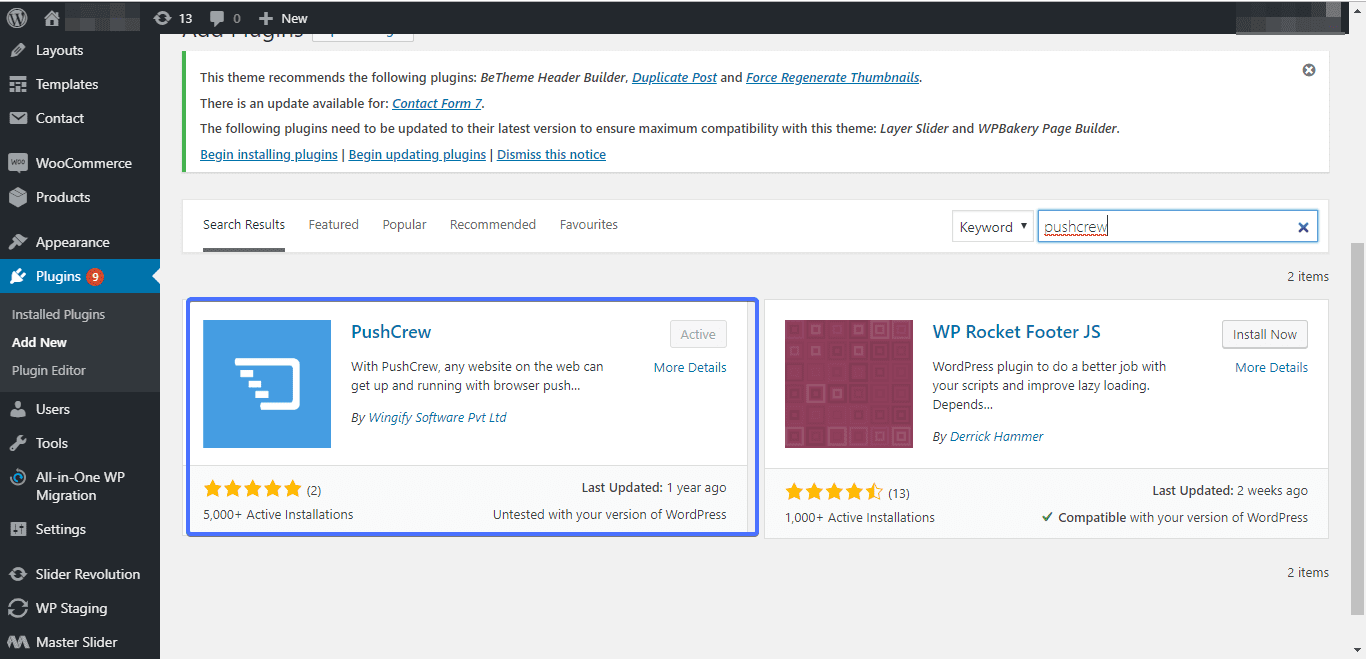Click the '5,000+ Active Installations' text
The width and height of the screenshot is (1366, 659).
(x=278, y=514)
